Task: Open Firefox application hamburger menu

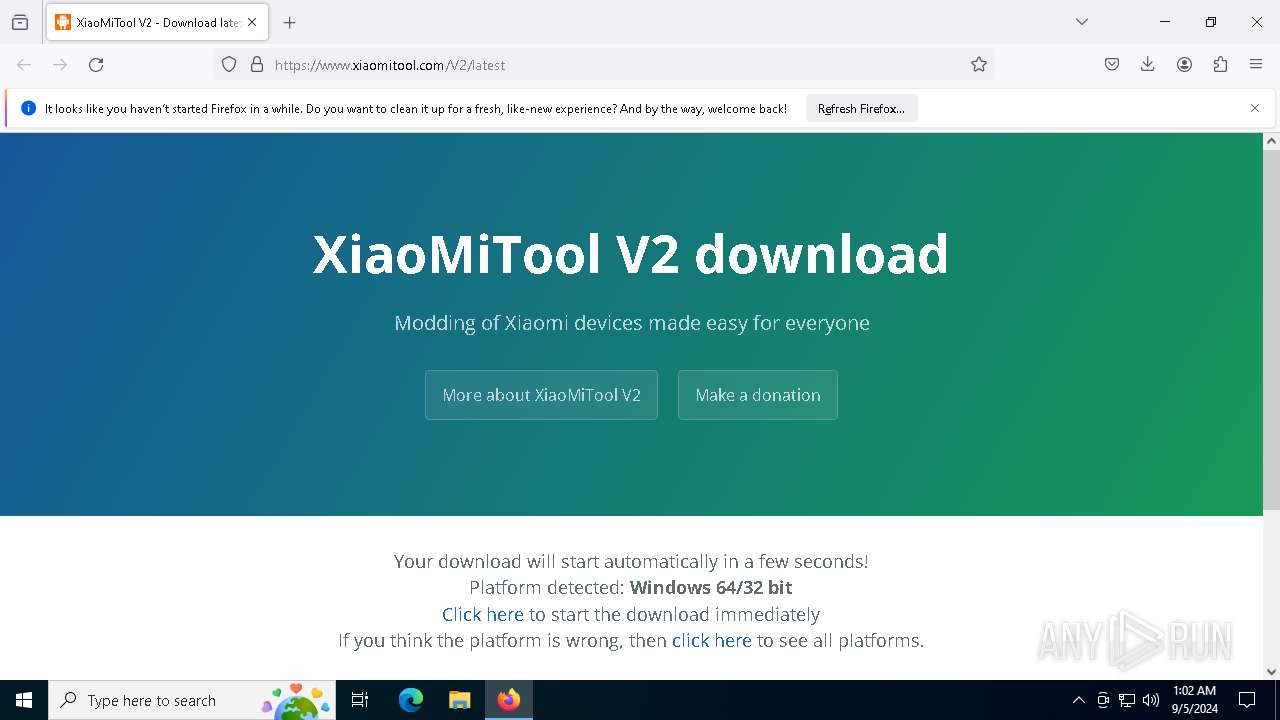Action: click(1256, 65)
